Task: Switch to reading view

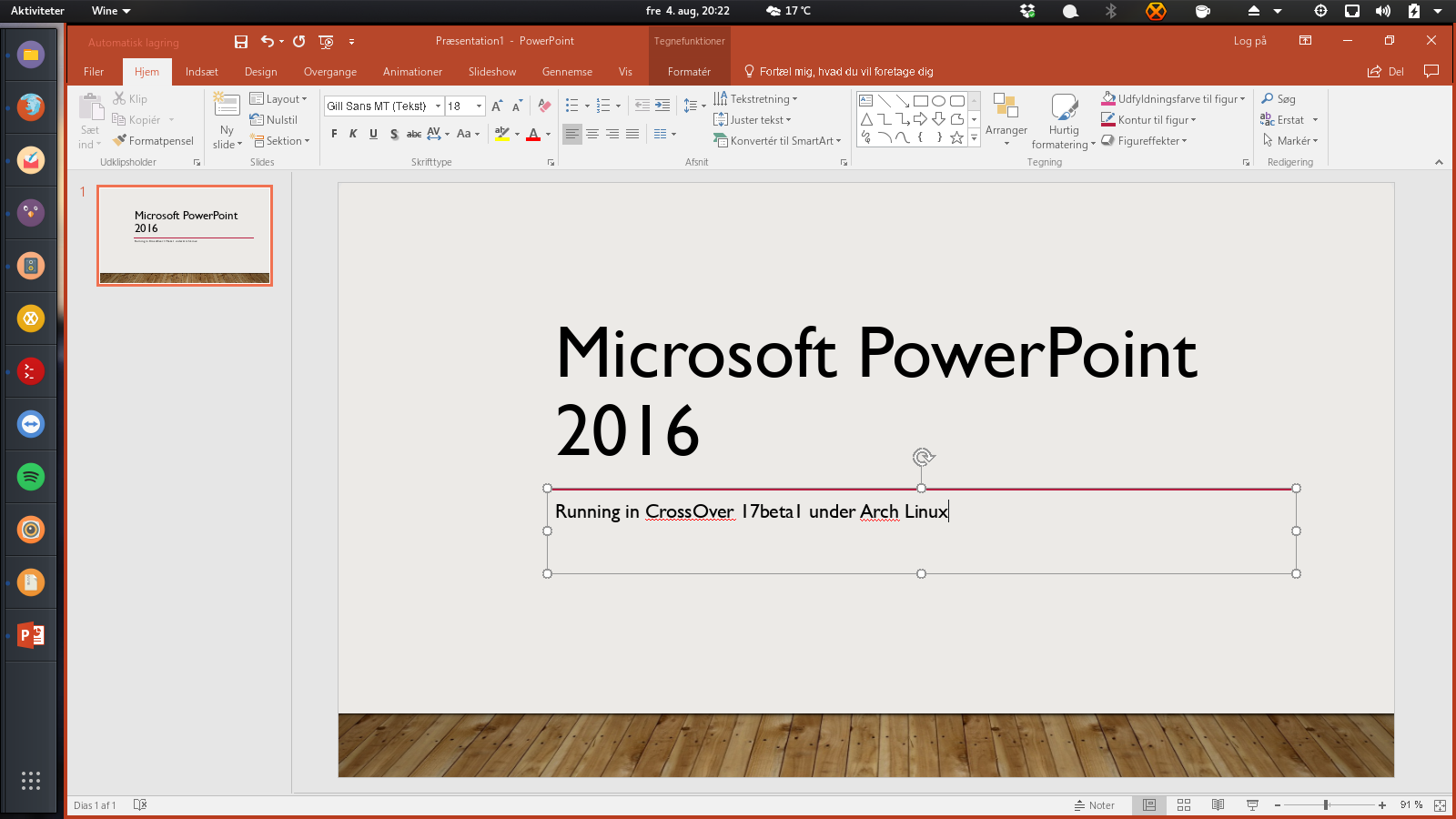Action: click(x=1218, y=805)
